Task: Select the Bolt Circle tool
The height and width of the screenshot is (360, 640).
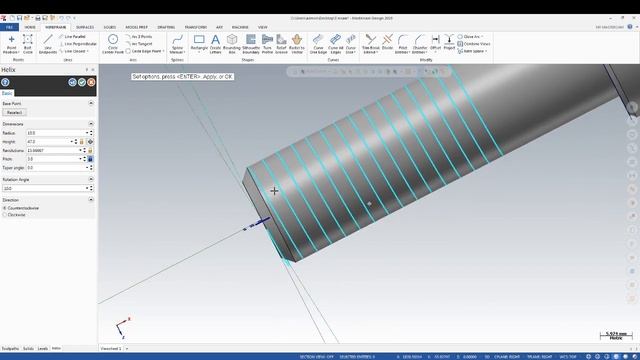Action: 27,44
